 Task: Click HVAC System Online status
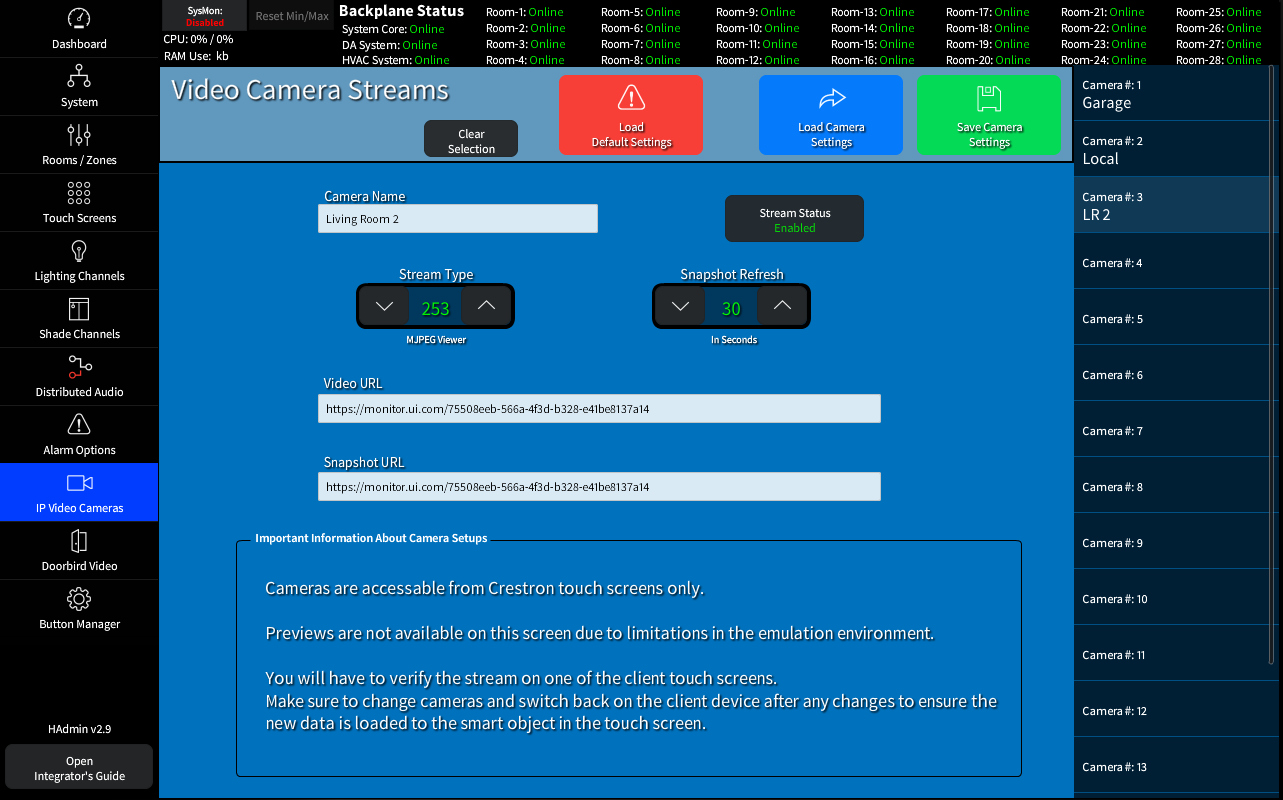[396, 60]
